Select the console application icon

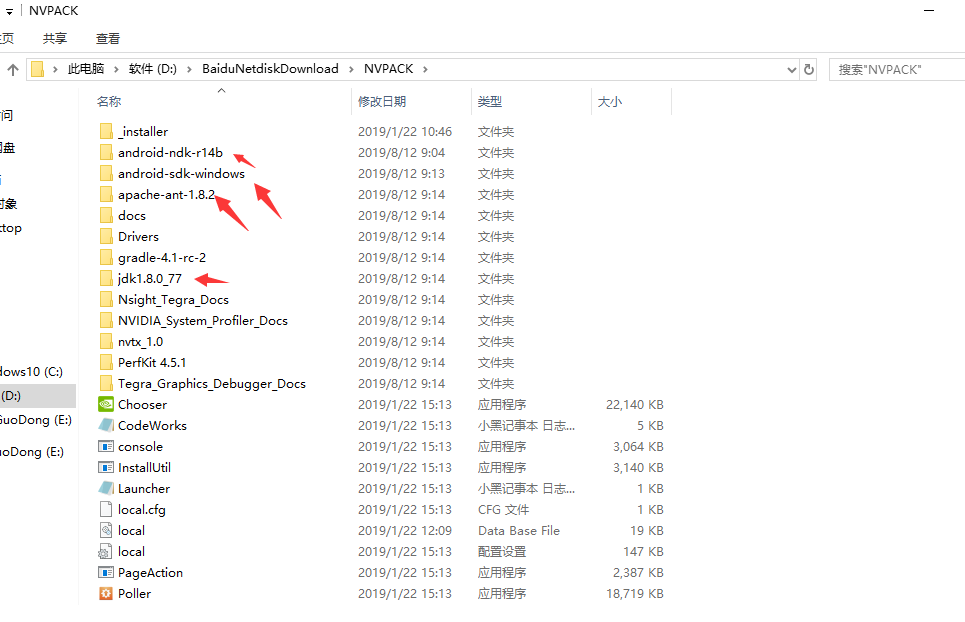pyautogui.click(x=106, y=446)
